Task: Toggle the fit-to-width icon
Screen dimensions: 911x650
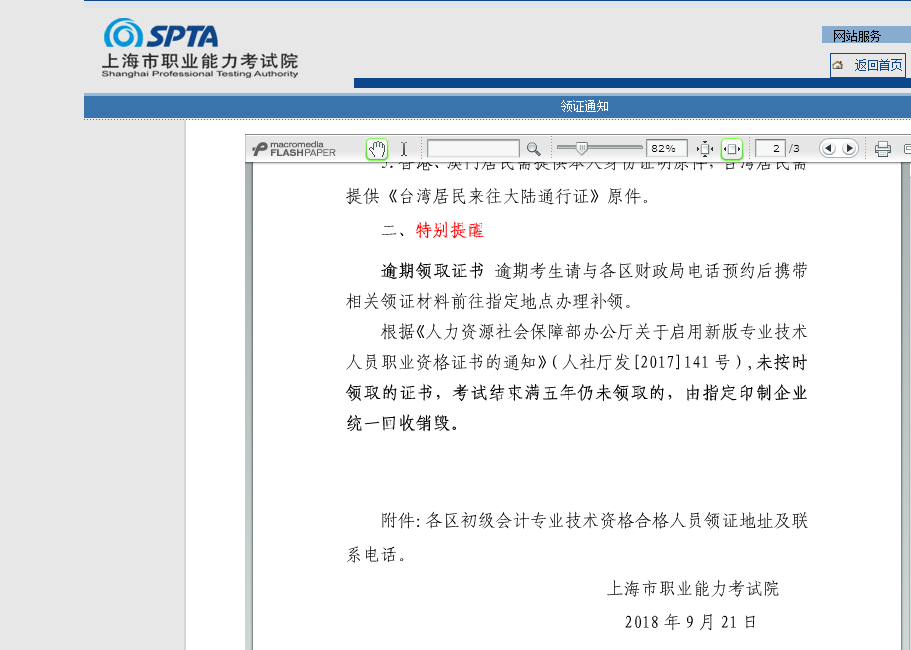Action: coord(731,149)
